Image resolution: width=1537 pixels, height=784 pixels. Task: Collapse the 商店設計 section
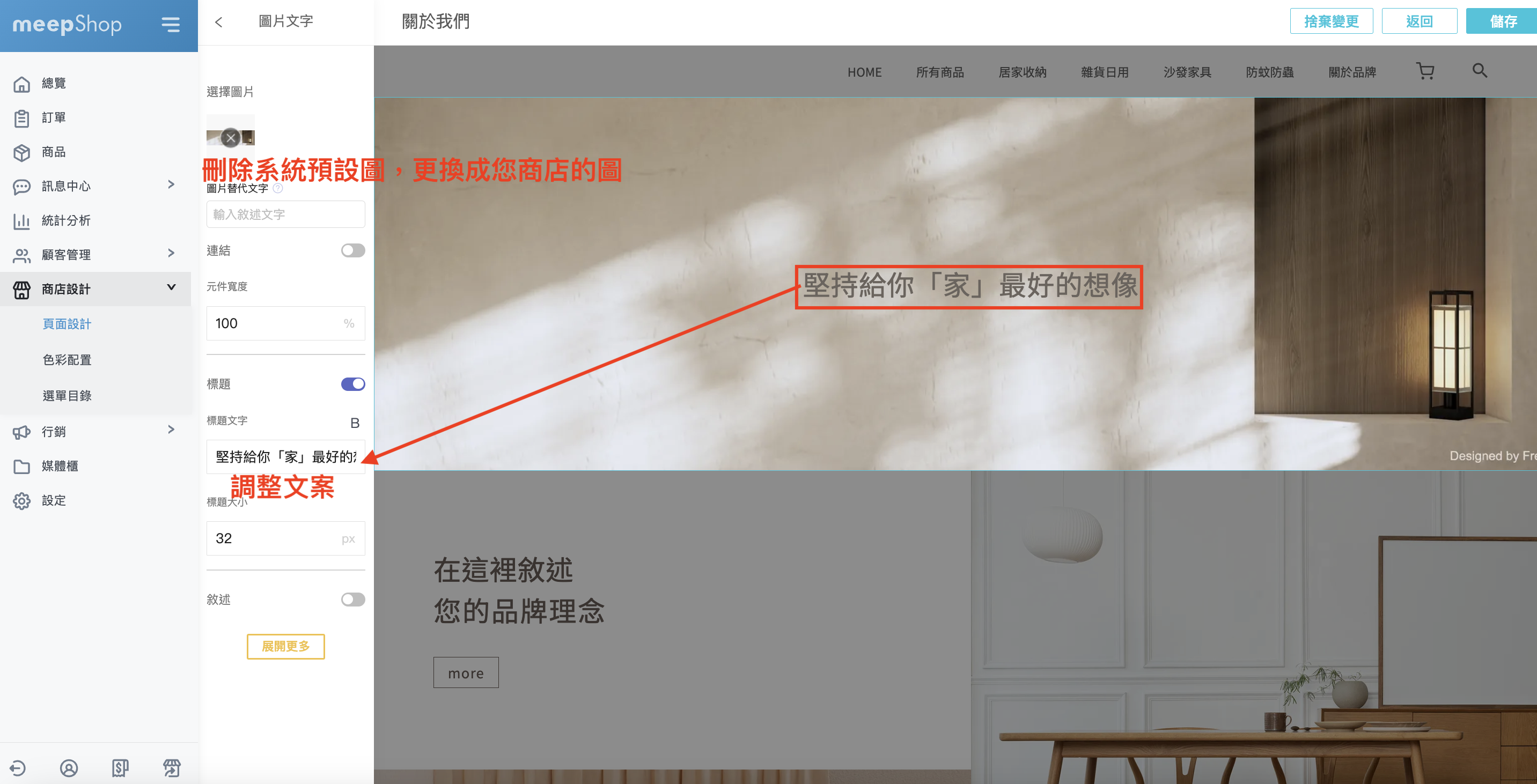coord(171,287)
